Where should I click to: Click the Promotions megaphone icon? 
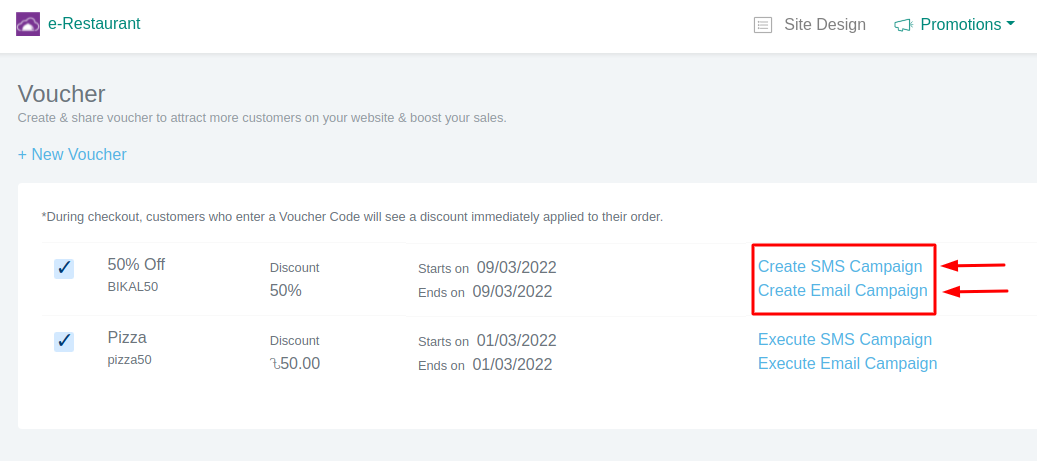pos(903,25)
